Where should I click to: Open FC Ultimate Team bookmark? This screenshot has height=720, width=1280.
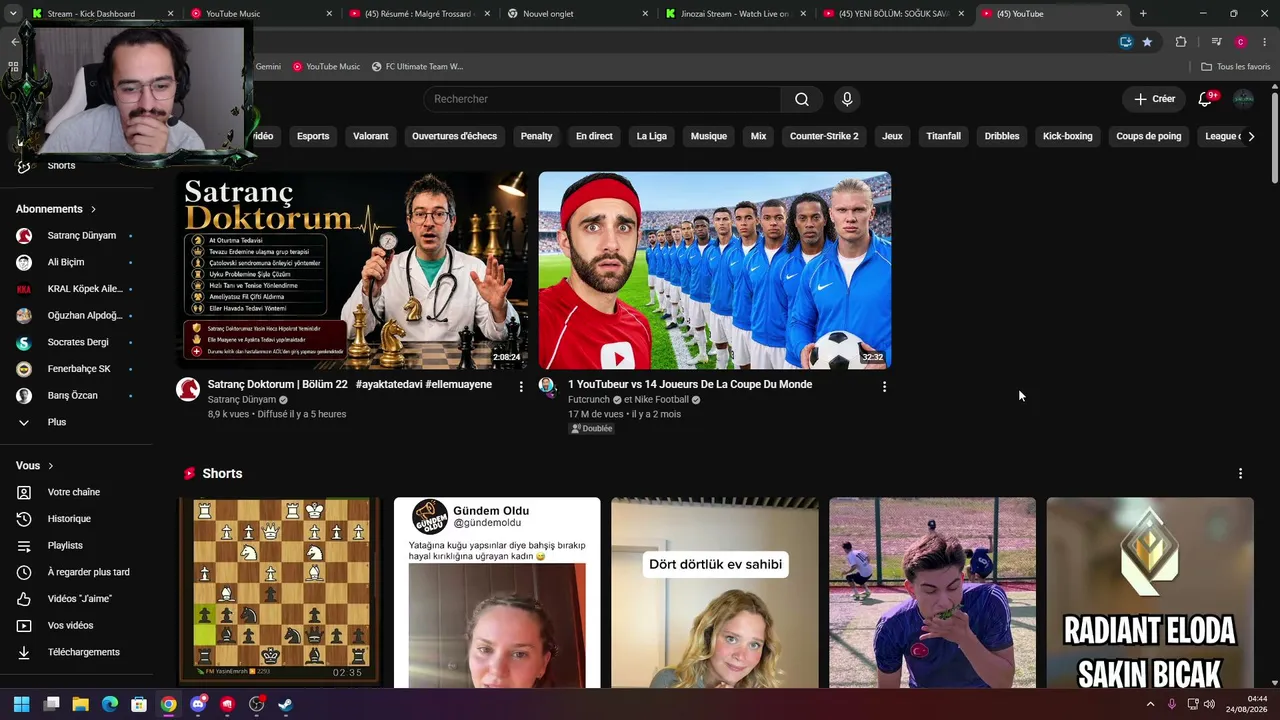pyautogui.click(x=417, y=67)
